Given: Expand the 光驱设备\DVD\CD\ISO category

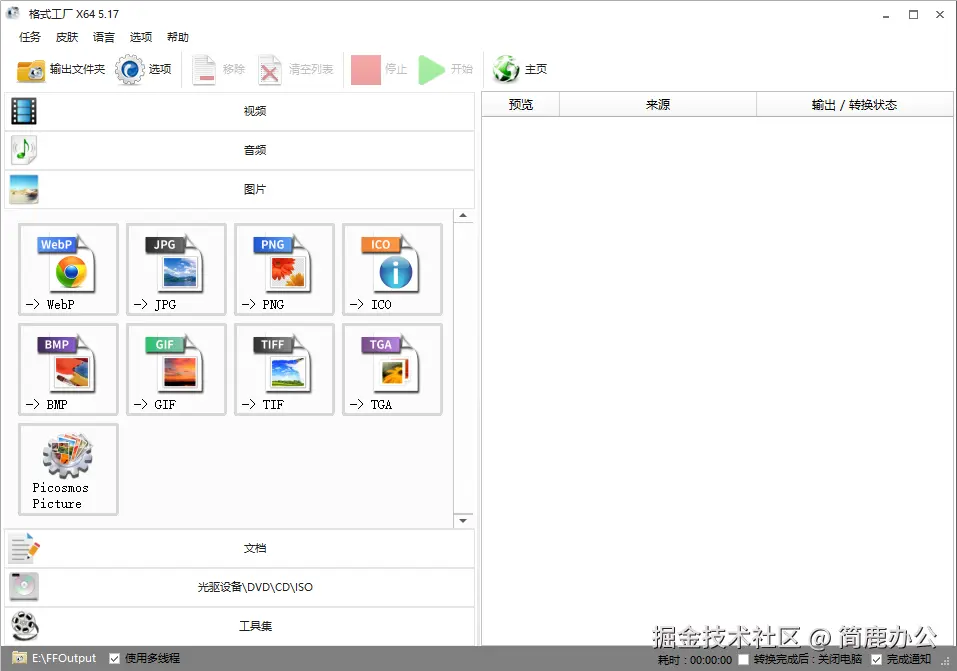Looking at the screenshot, I should tap(239, 587).
